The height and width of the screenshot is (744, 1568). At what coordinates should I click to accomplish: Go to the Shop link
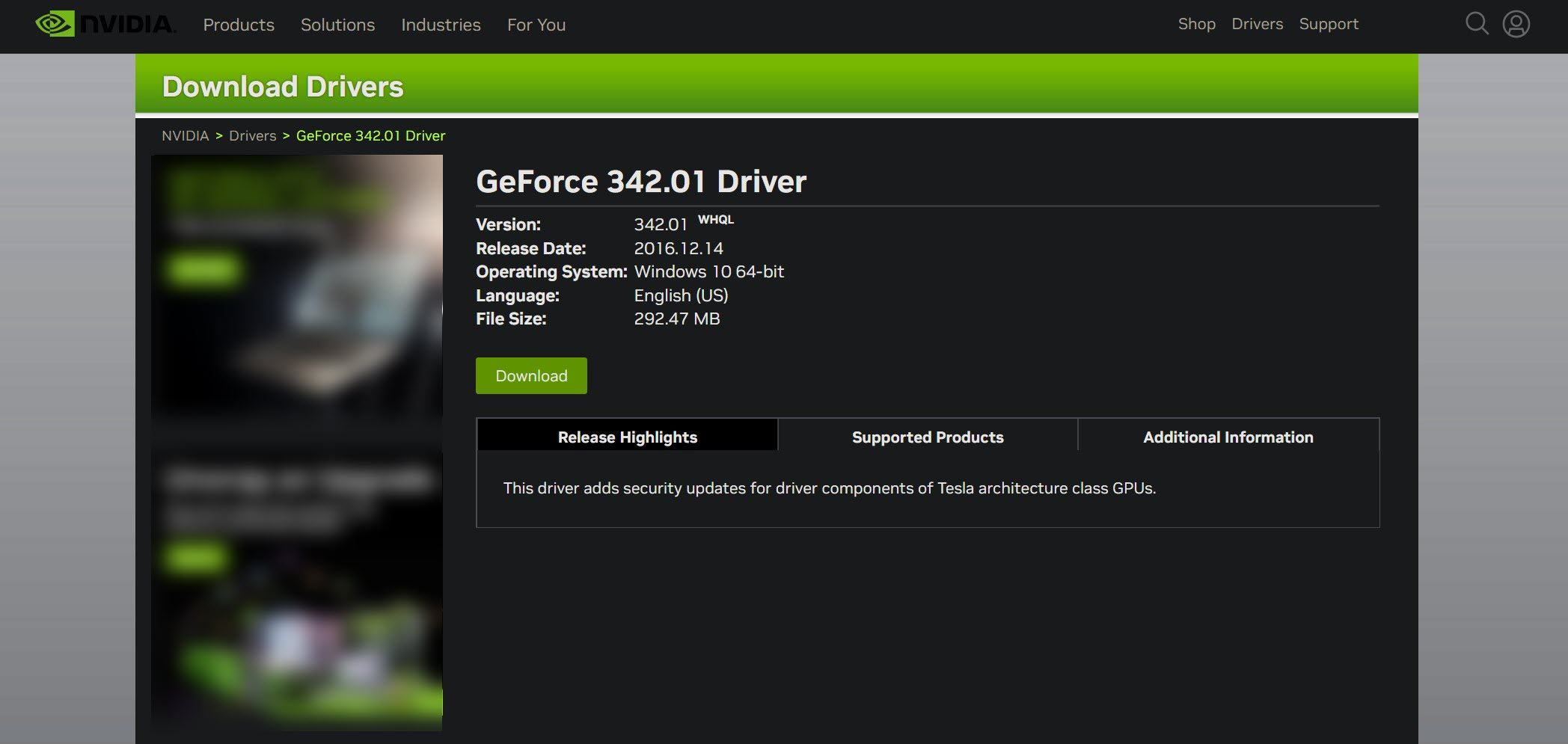pyautogui.click(x=1196, y=24)
